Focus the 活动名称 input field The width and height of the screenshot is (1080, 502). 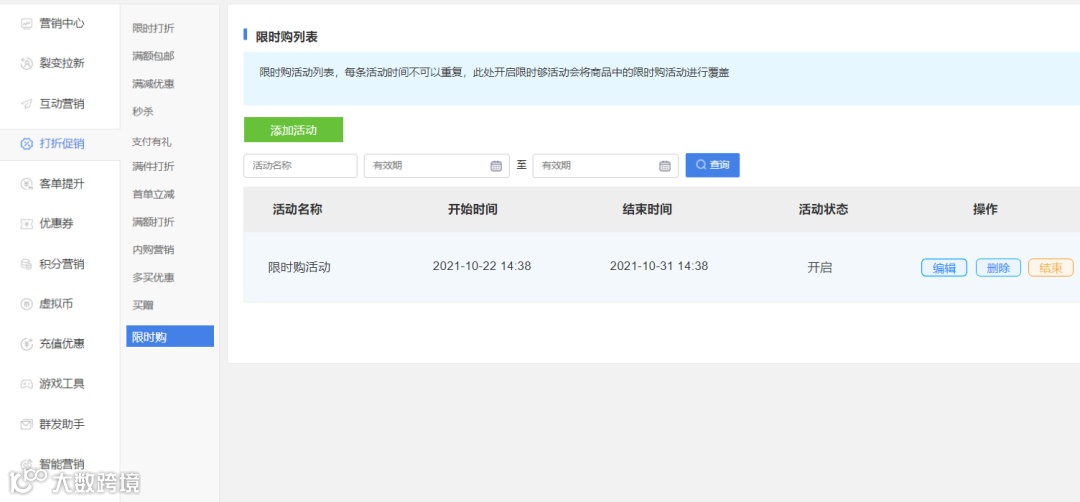[300, 165]
